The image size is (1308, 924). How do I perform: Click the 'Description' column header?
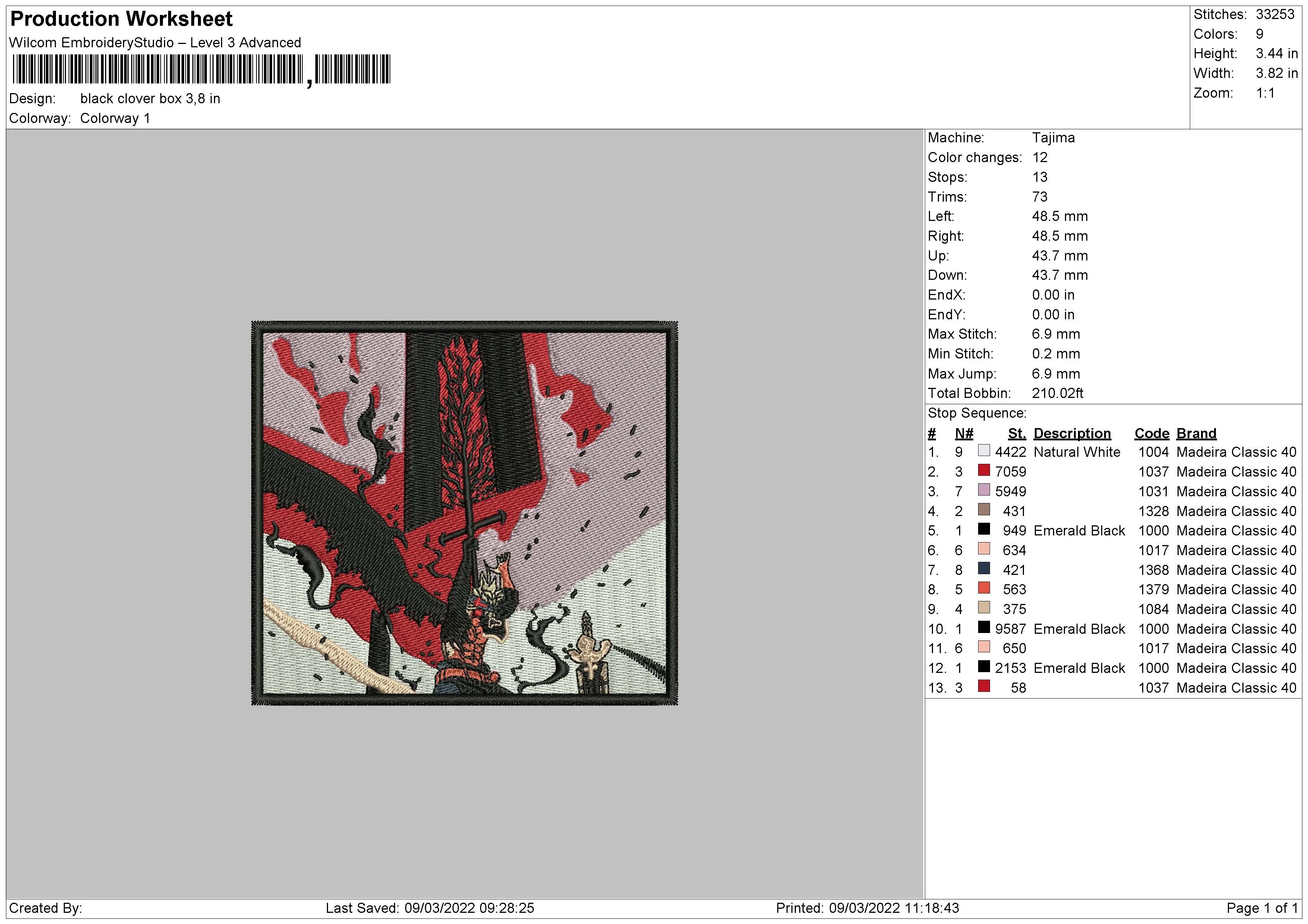point(1072,433)
